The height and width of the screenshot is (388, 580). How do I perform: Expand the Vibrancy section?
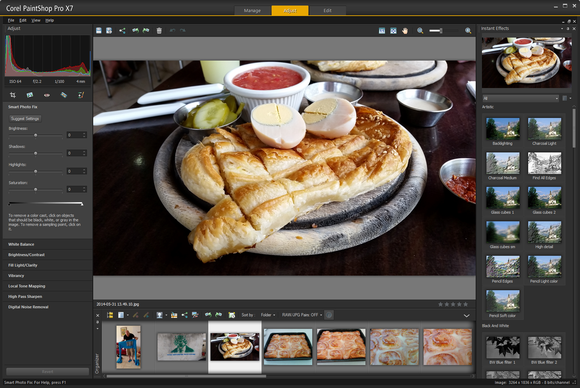click(47, 276)
